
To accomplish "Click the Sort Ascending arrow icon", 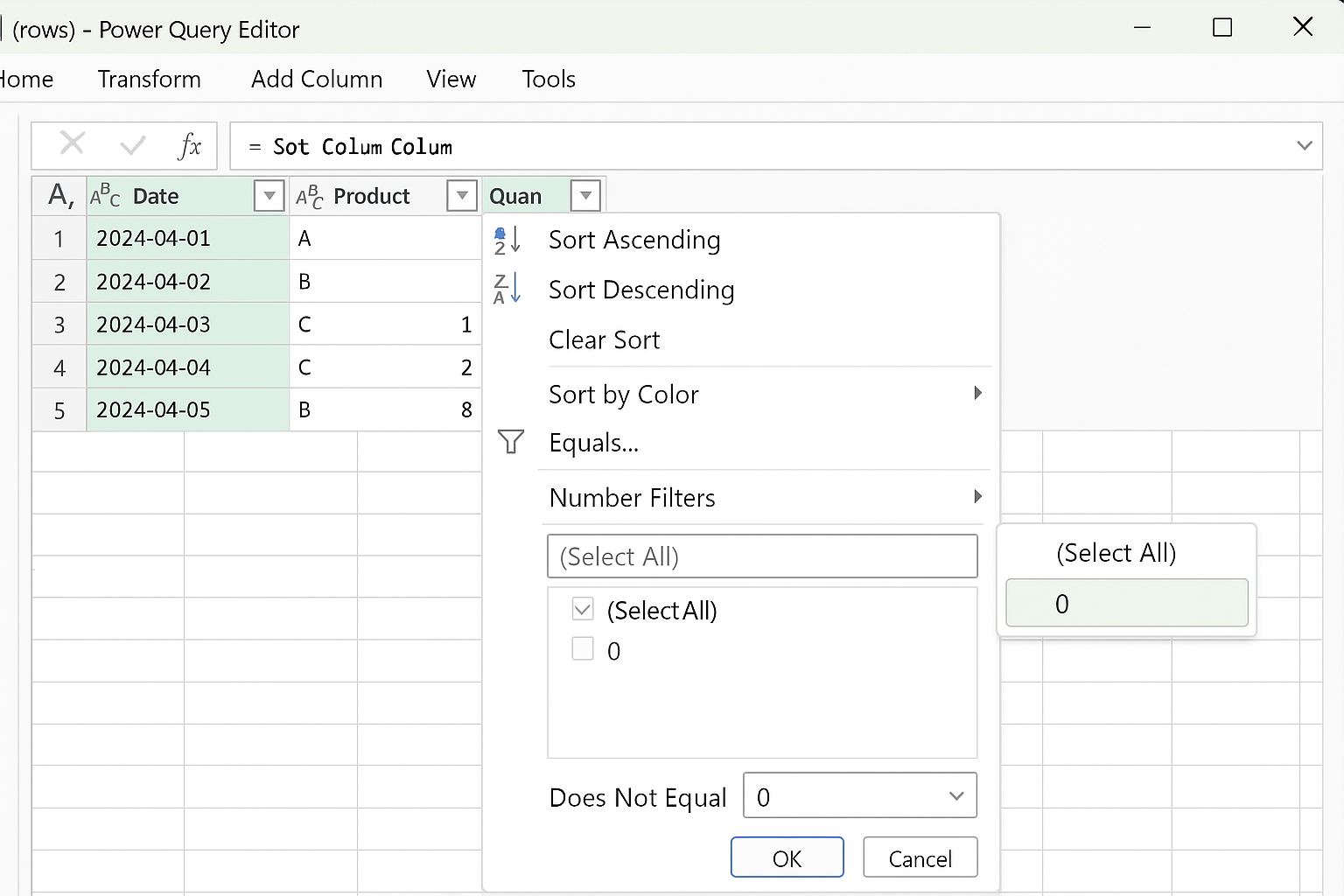I will click(x=507, y=240).
